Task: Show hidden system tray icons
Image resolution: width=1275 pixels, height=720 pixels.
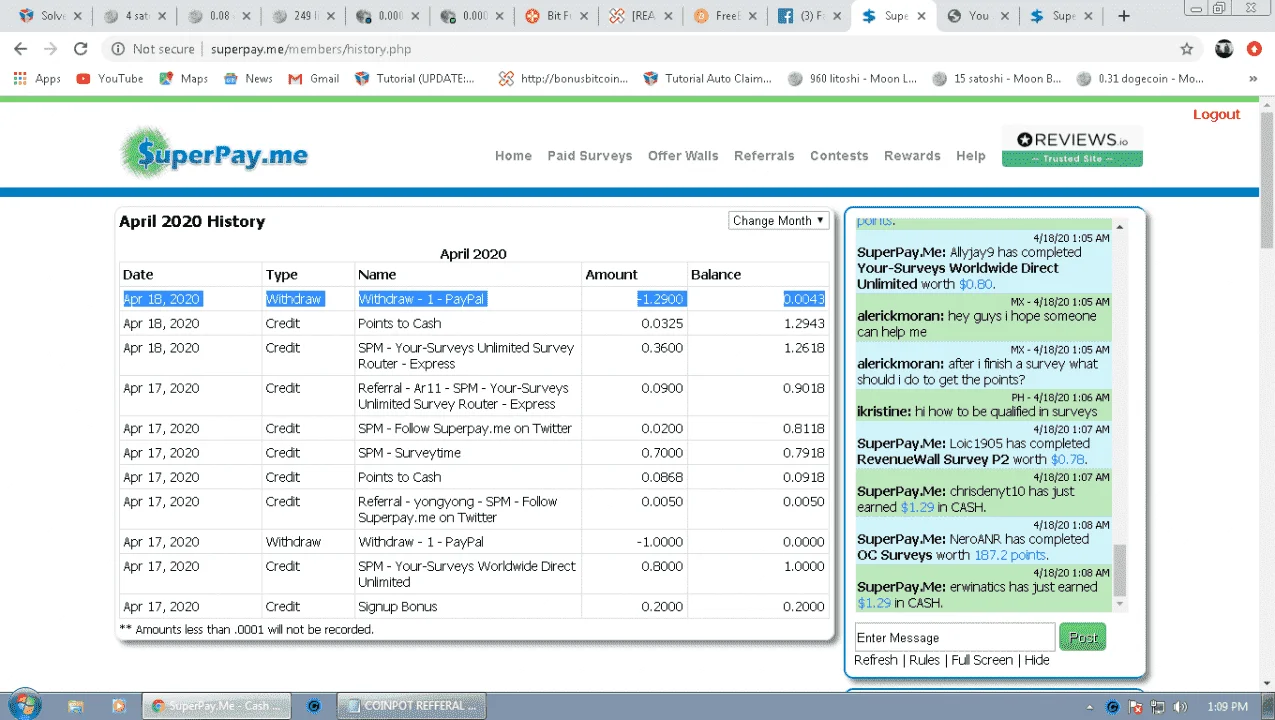Action: pos(1089,706)
